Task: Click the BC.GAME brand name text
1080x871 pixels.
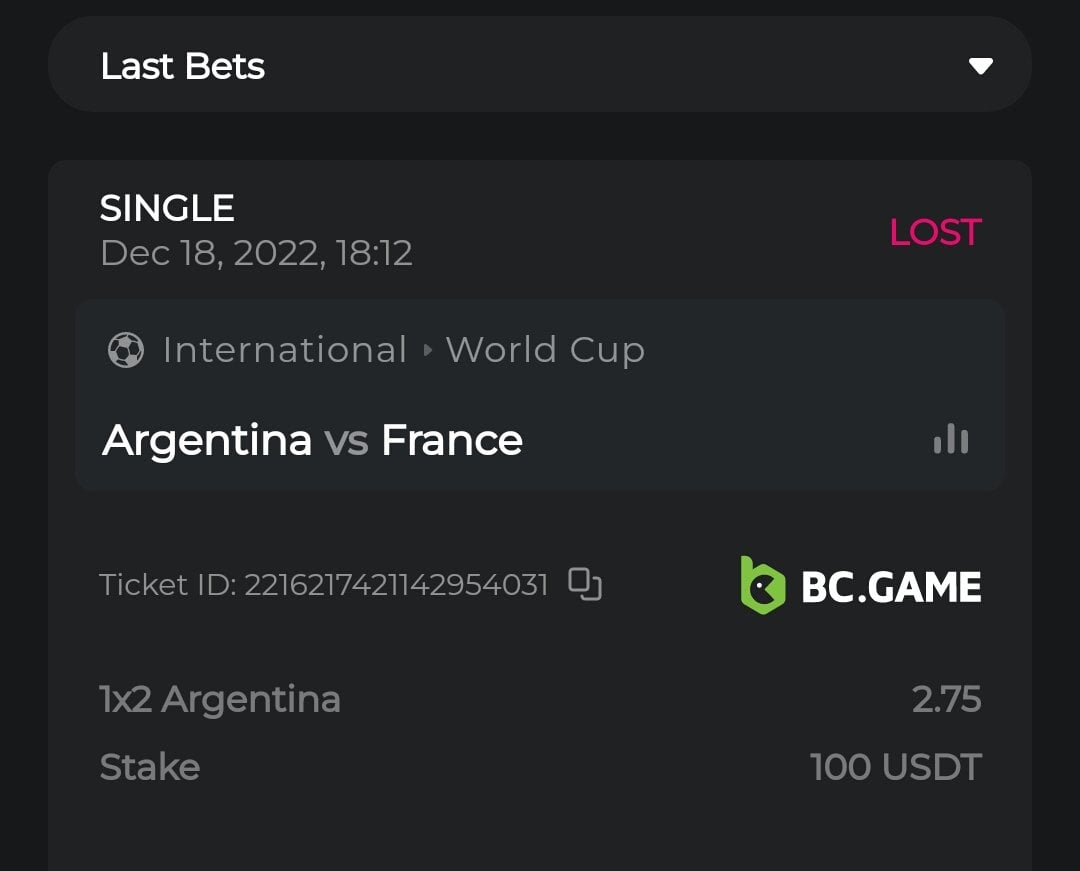Action: coord(891,587)
